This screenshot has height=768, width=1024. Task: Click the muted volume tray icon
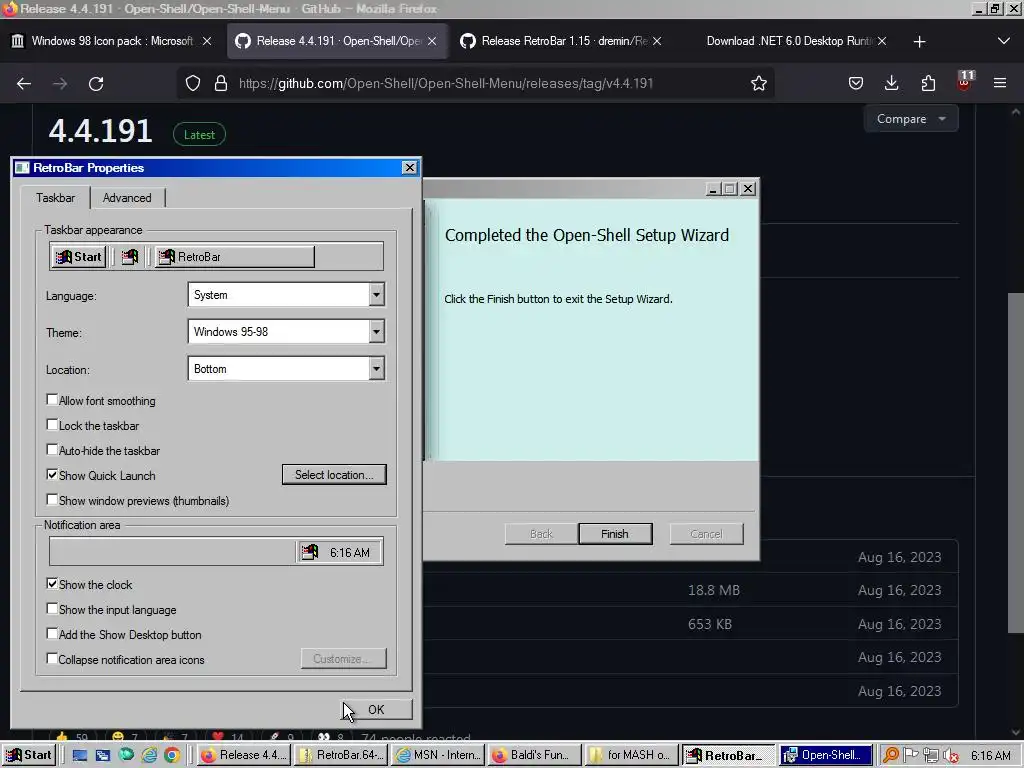coord(951,756)
